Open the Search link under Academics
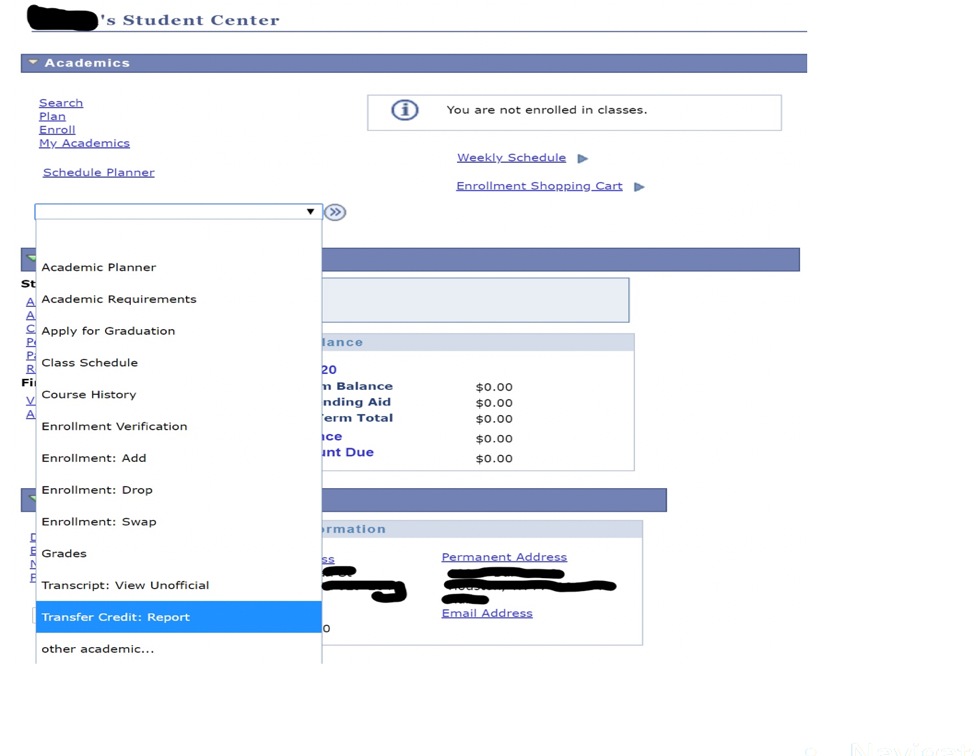 click(x=61, y=103)
